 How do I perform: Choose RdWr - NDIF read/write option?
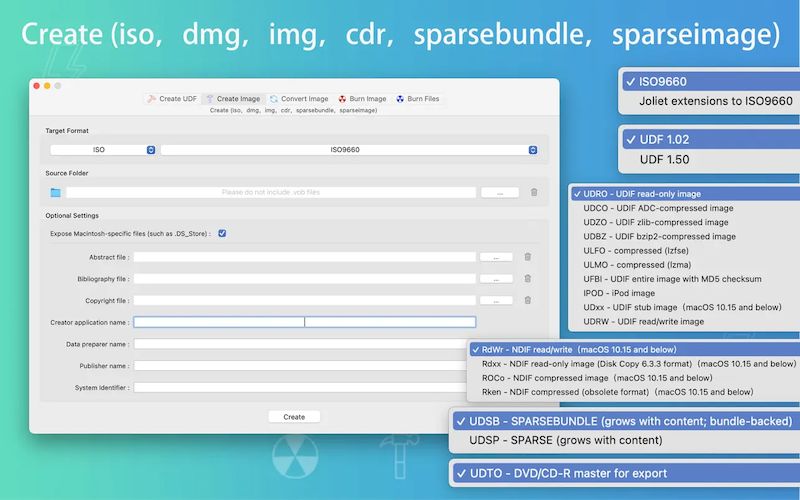click(635, 349)
